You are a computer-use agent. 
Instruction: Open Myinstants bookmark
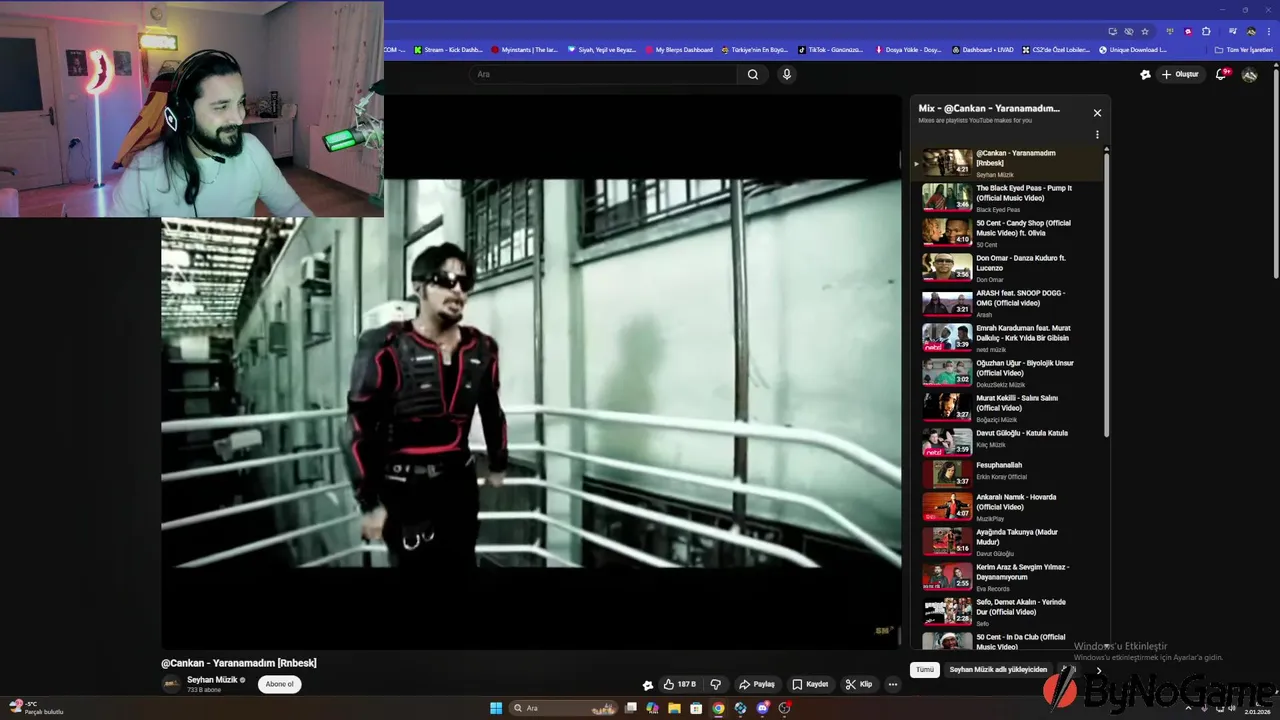tap(525, 49)
